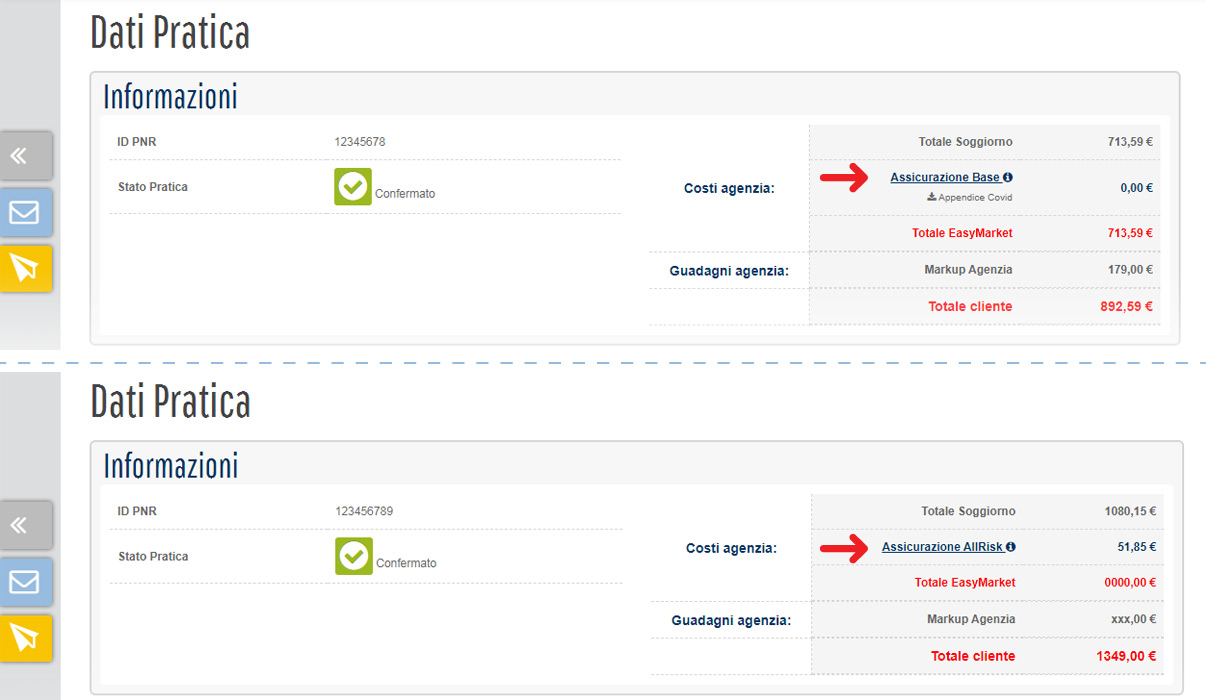This screenshot has height=700, width=1206.
Task: Show info icon beside Assicurazione AllRisk
Action: (x=1010, y=547)
